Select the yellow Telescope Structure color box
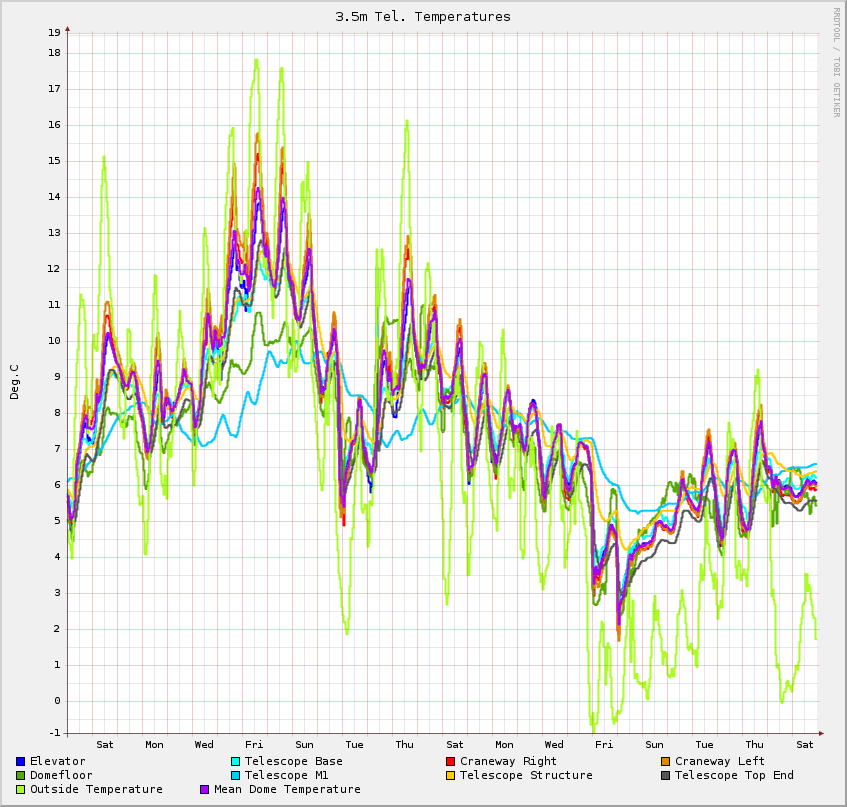 coord(450,776)
